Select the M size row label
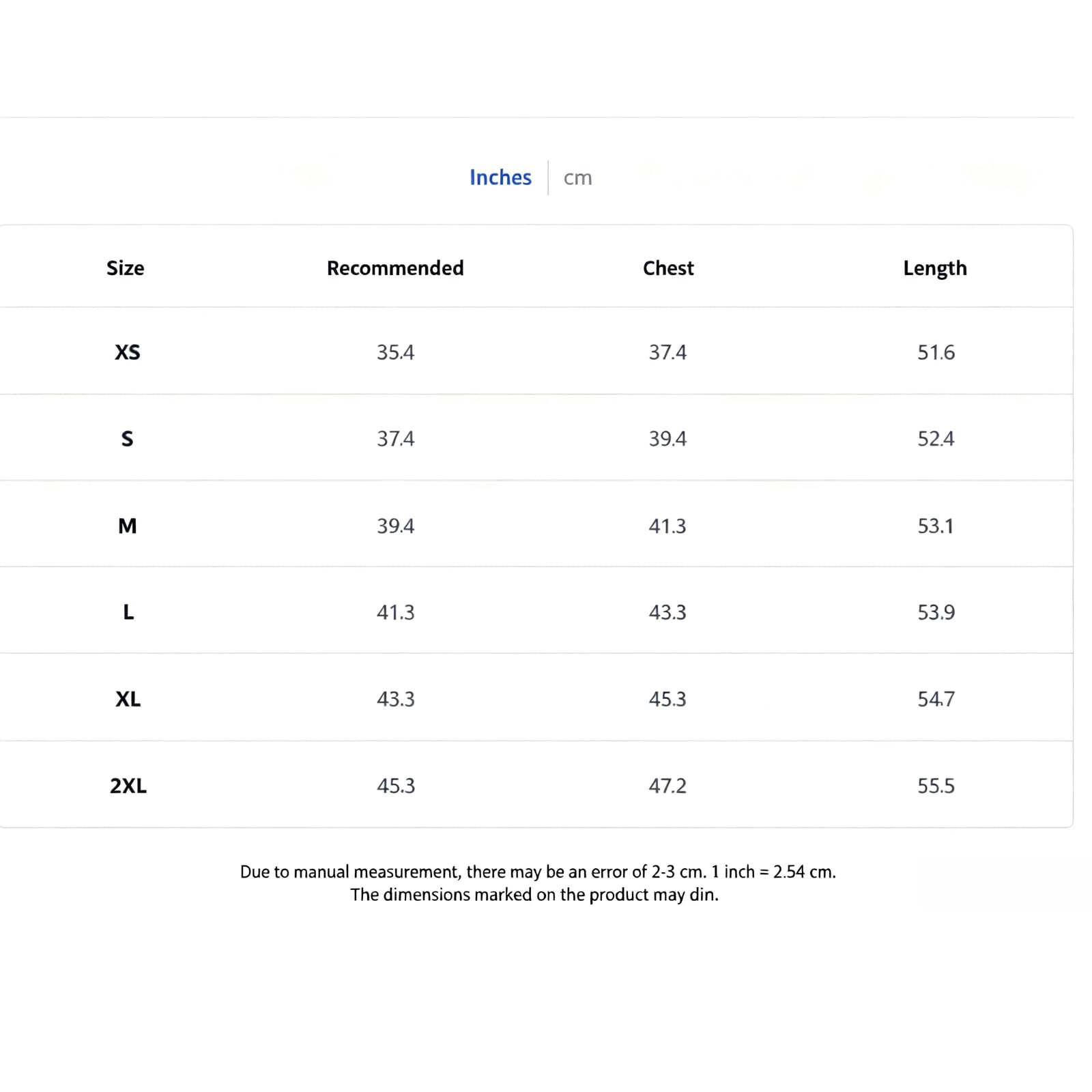The image size is (1092, 1092). pos(128,526)
